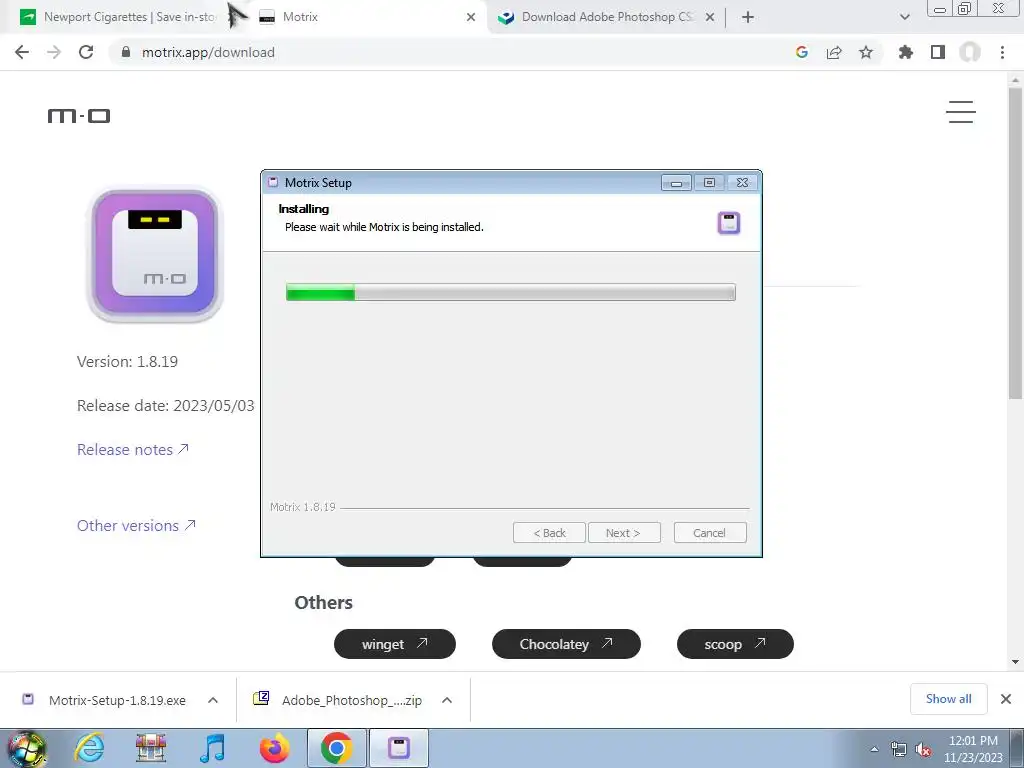Open the Motrix site hamburger menu

(961, 112)
